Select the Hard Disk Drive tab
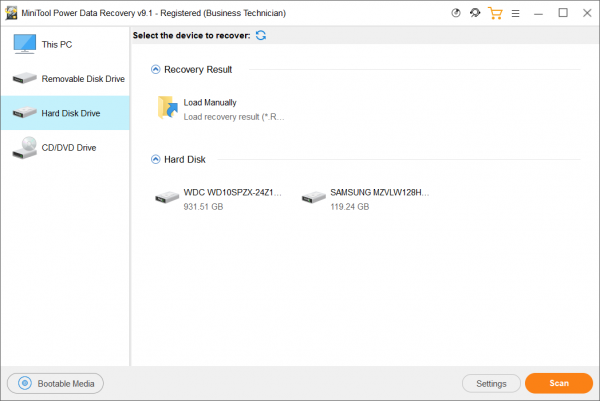 (65, 113)
